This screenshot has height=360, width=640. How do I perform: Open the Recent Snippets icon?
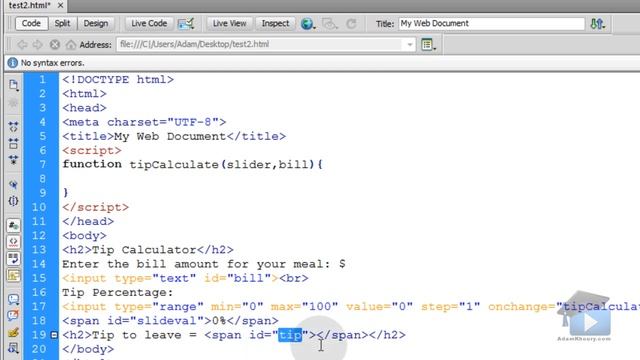(13, 348)
